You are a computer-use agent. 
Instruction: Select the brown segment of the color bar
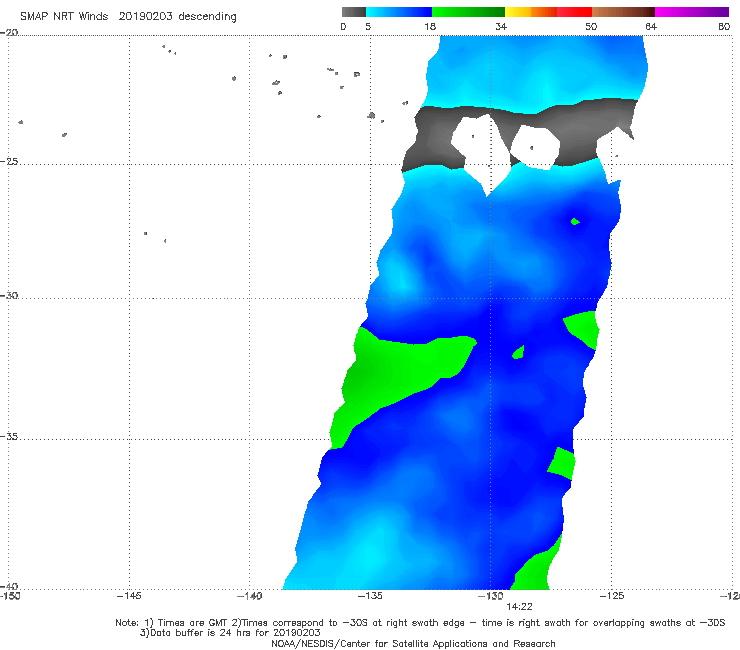point(623,12)
